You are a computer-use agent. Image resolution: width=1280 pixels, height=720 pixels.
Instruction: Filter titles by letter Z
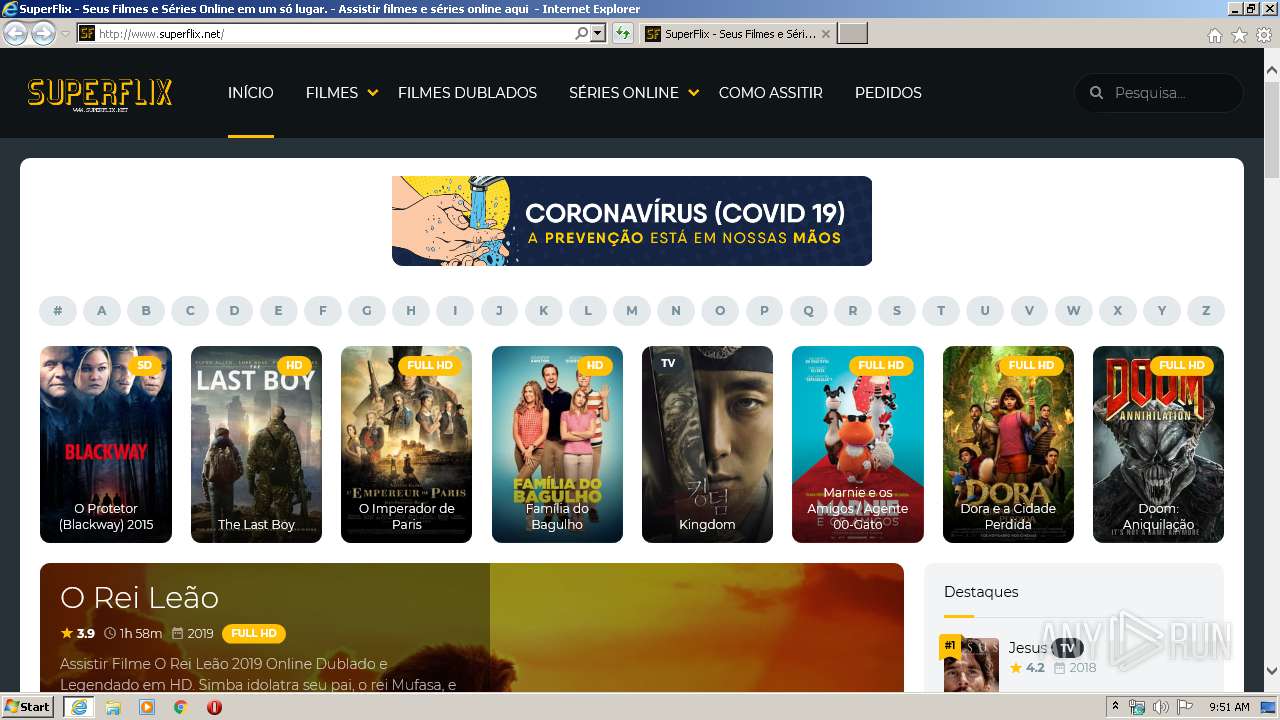1206,311
